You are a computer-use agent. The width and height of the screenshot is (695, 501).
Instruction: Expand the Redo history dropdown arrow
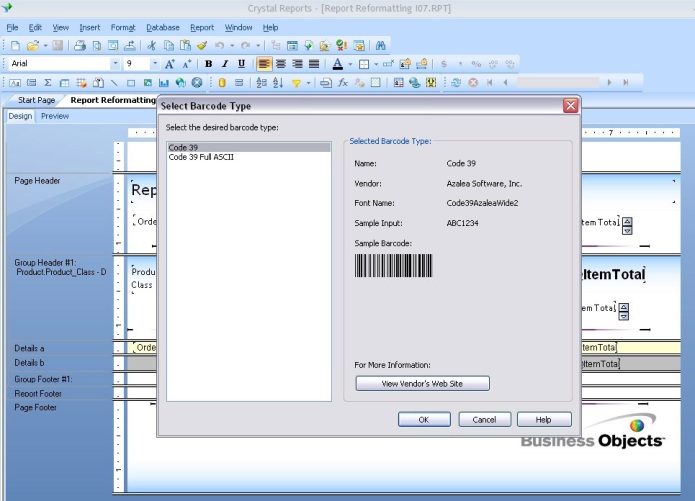(258, 46)
